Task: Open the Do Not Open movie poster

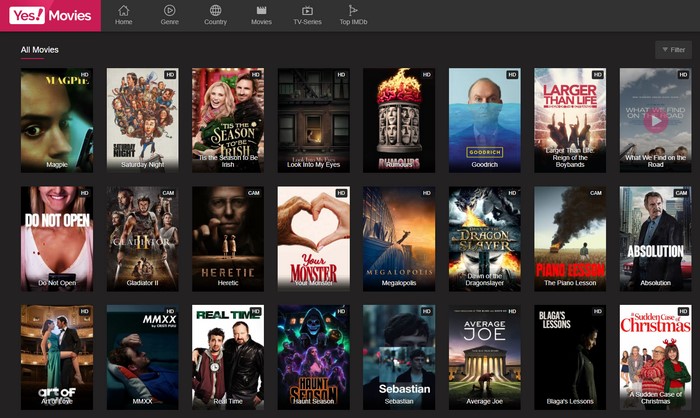Action: [x=57, y=239]
